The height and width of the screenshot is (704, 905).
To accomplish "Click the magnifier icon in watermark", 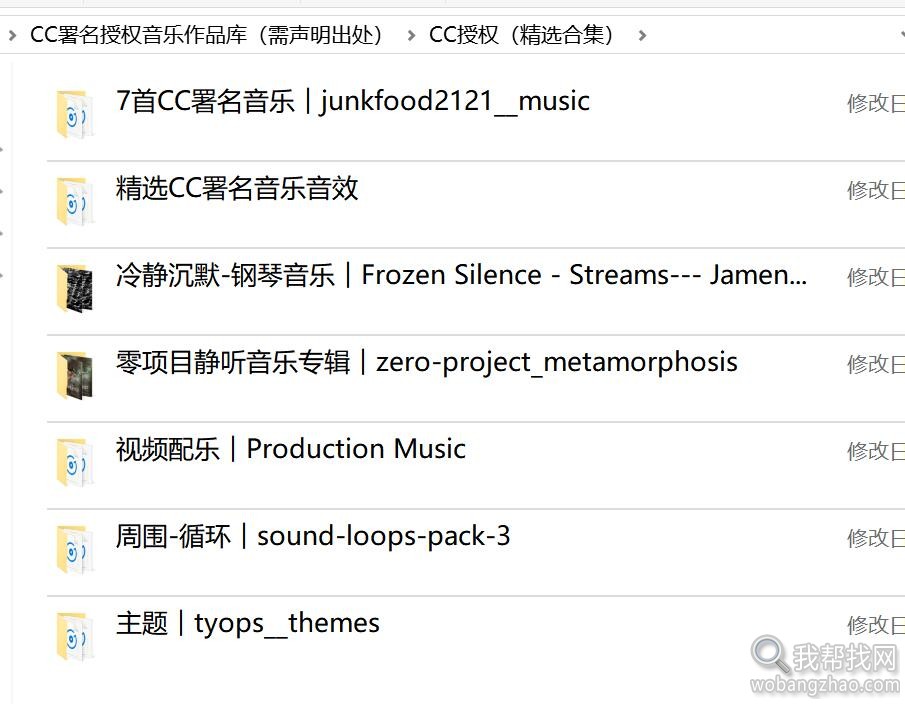I will tap(770, 655).
